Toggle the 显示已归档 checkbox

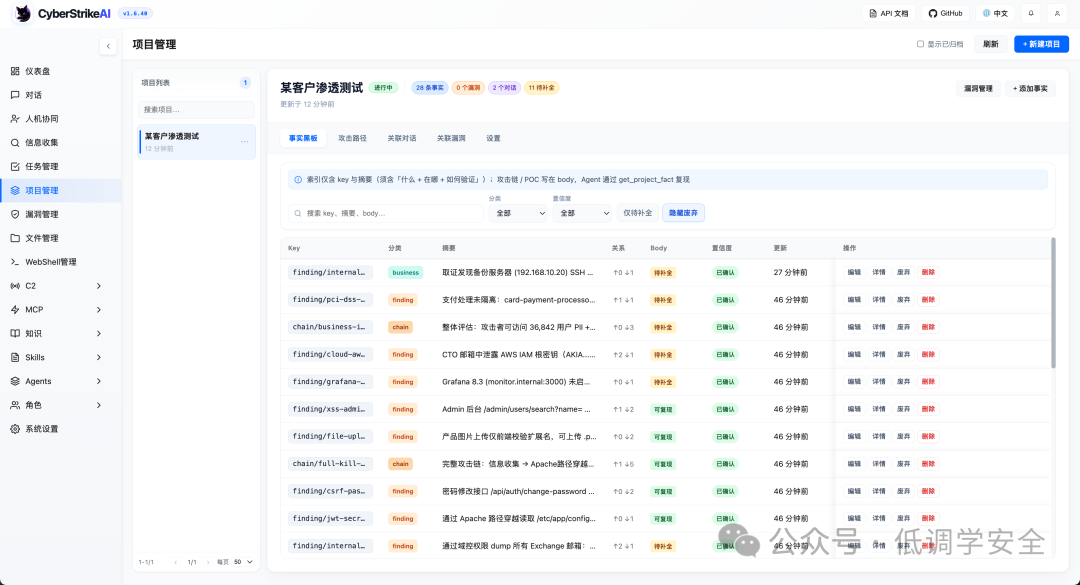920,44
